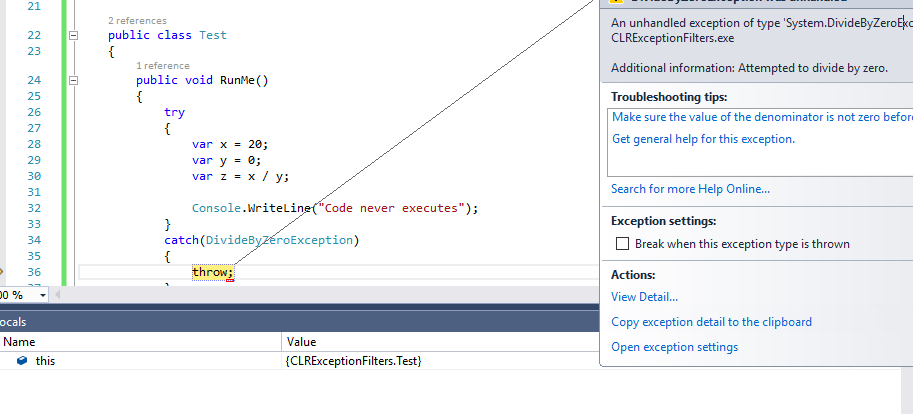Click the {CLRExceptionFilters.Test} value cell
The image size is (913, 414).
pos(353,361)
